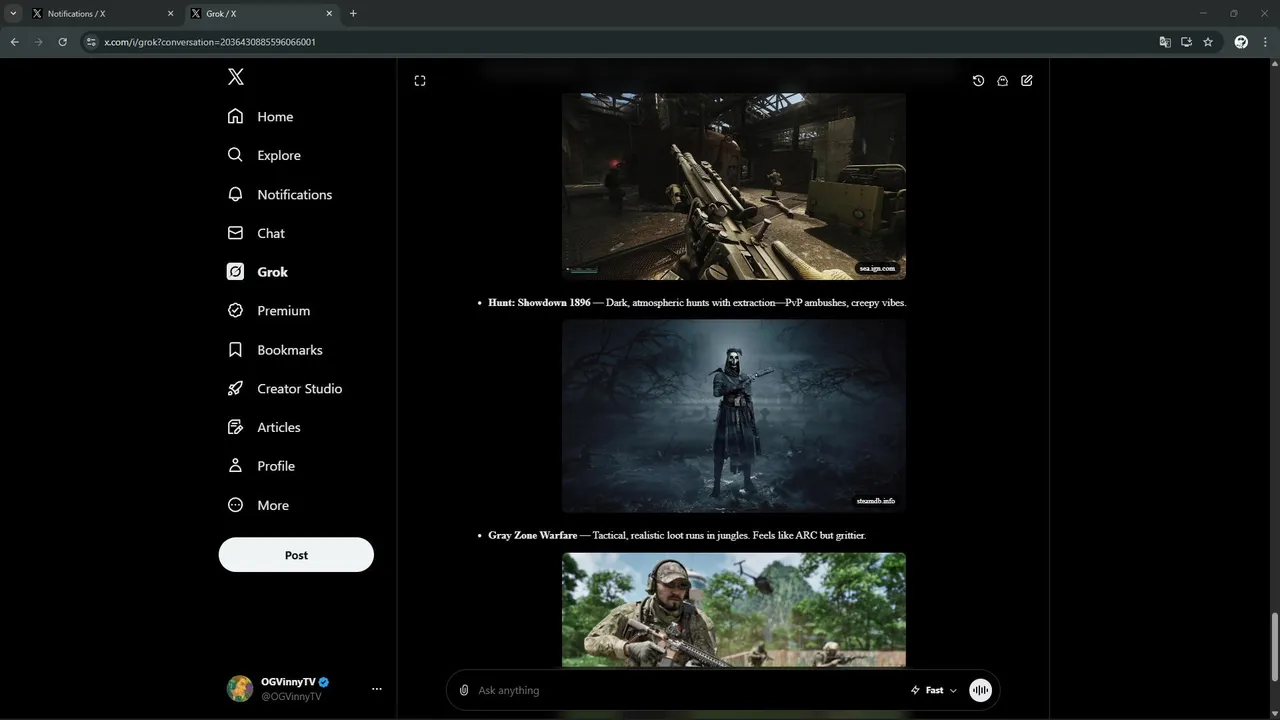Open the Fast mode dropdown
The height and width of the screenshot is (720, 1280).
pyautogui.click(x=933, y=690)
